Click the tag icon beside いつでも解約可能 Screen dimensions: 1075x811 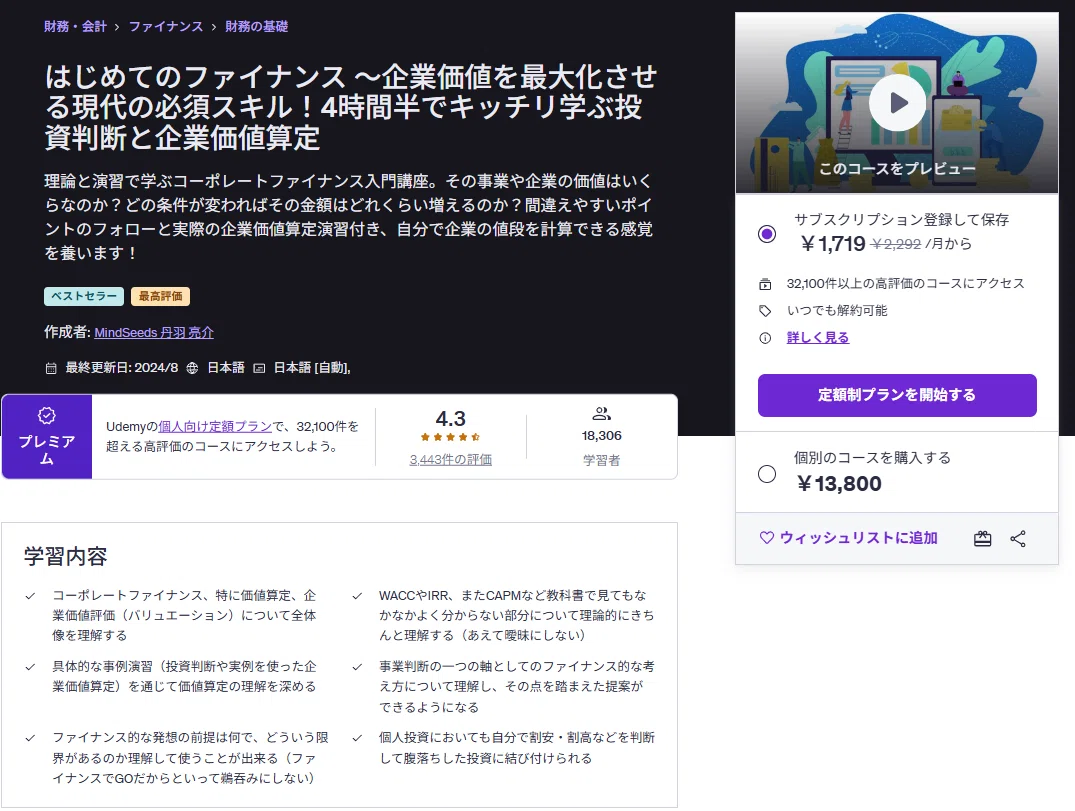click(x=765, y=311)
